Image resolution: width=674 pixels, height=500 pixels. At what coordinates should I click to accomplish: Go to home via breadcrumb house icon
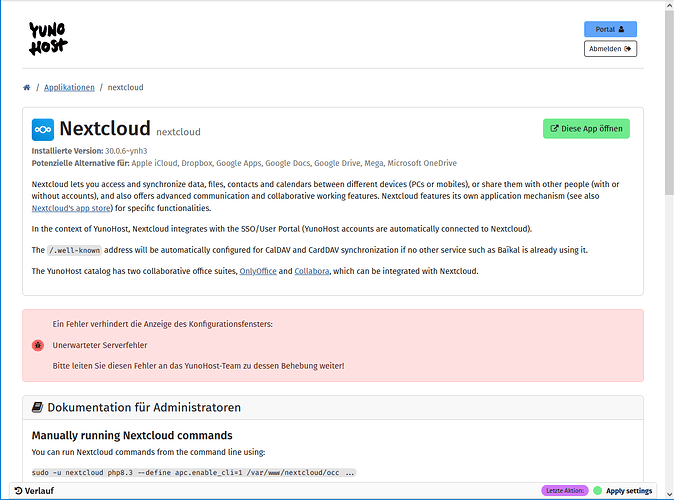point(27,88)
